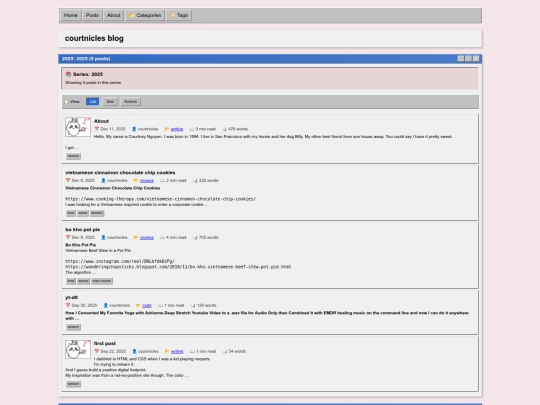
Task: Click the book icon beside 2 min read
Action: pyautogui.click(x=162, y=180)
